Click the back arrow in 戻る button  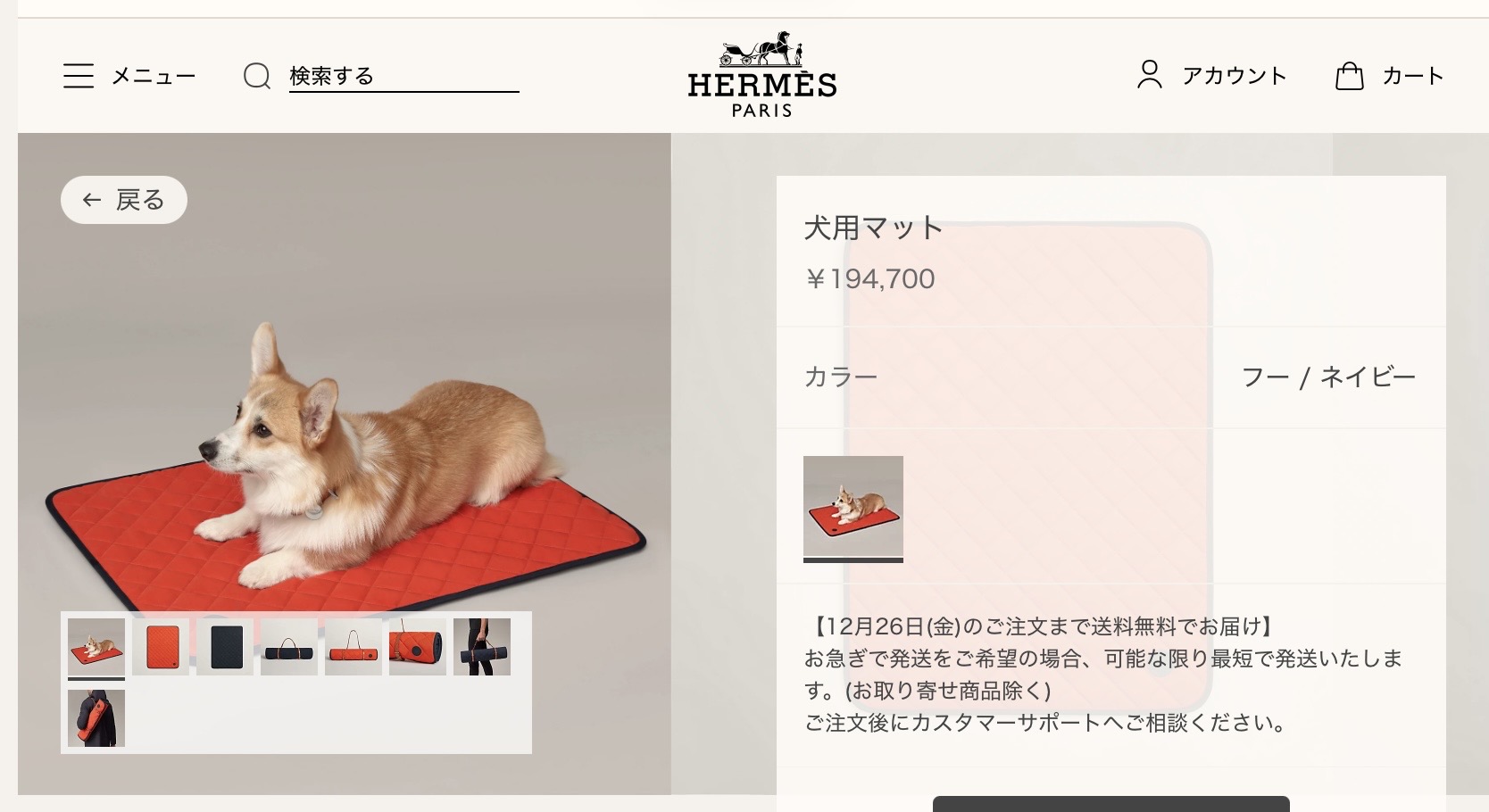pyautogui.click(x=92, y=200)
